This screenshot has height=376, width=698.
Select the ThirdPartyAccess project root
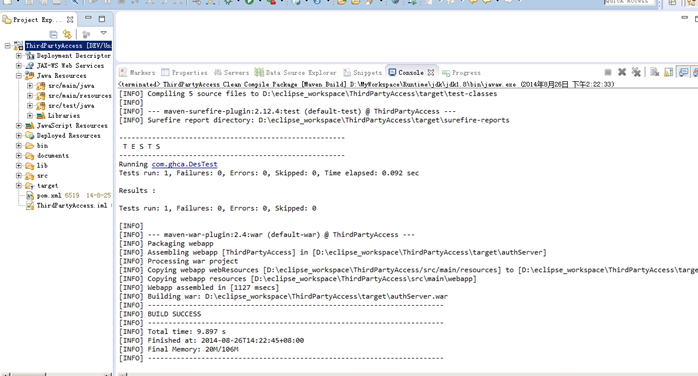pyautogui.click(x=68, y=46)
